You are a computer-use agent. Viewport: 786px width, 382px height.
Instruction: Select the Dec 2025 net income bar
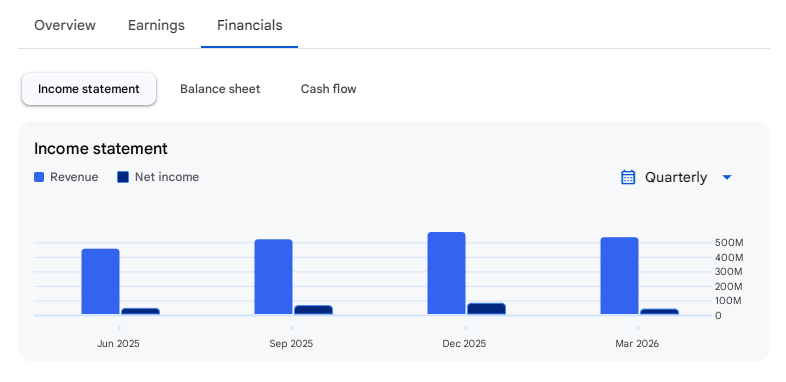[x=486, y=309]
